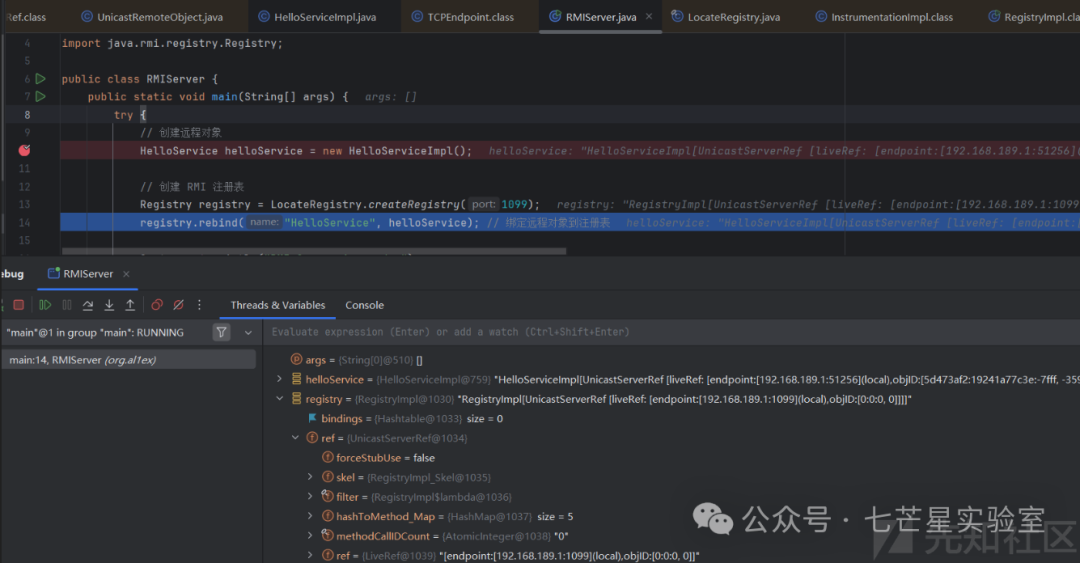Click the horizontal editor scrollbar
Image resolution: width=1080 pixels, height=563 pixels.
[x=313, y=252]
